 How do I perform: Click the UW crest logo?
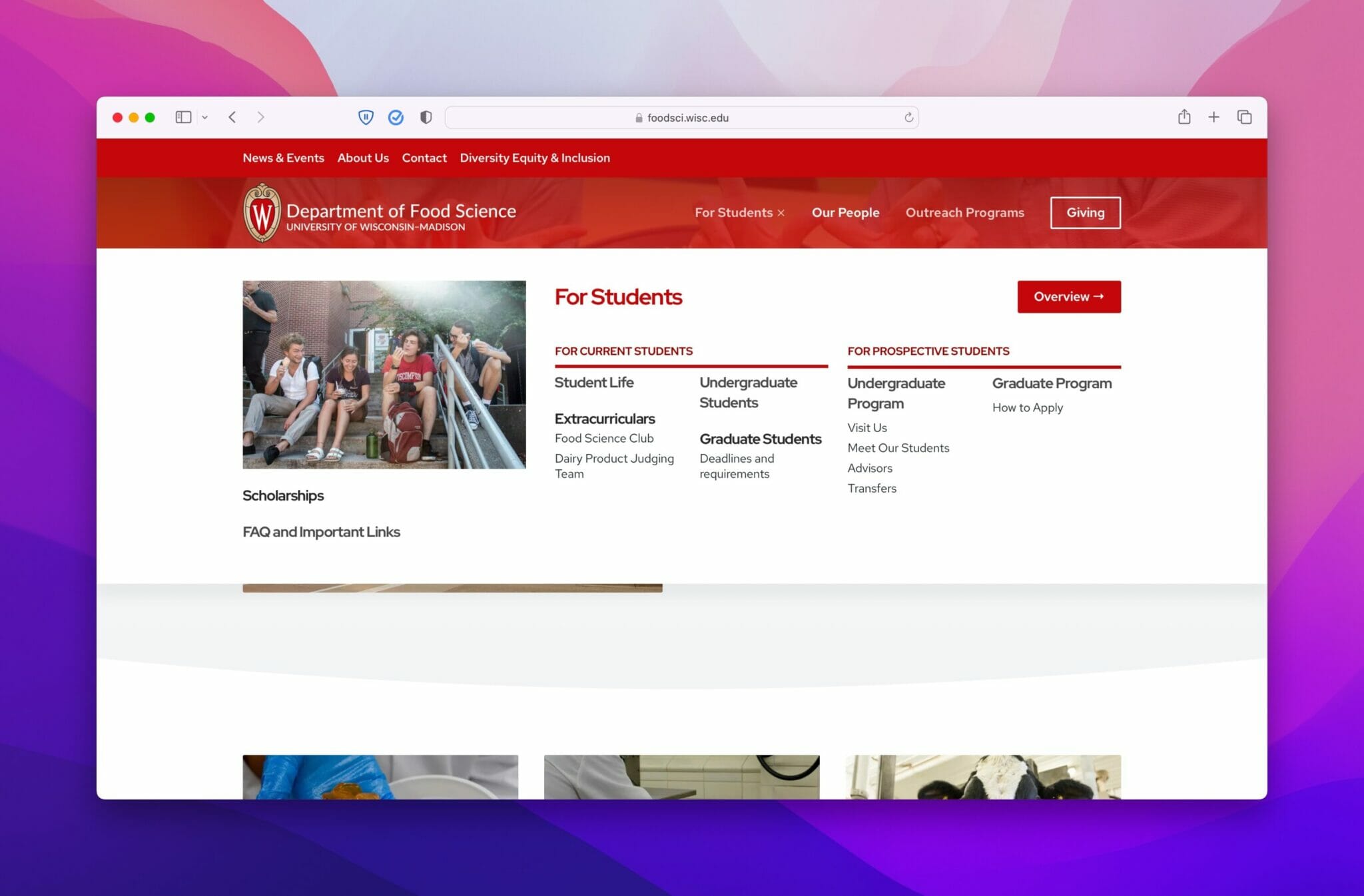[262, 213]
